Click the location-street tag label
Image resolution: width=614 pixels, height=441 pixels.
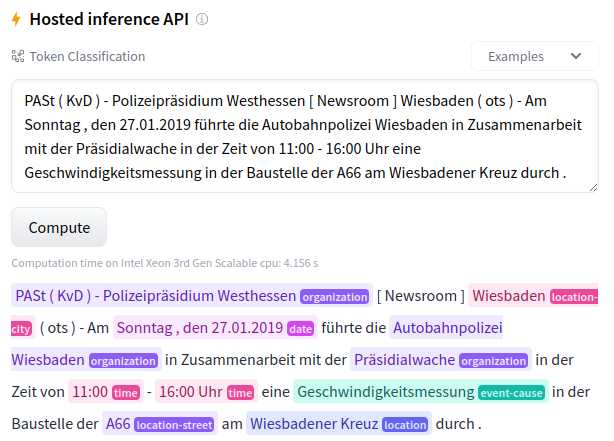tap(174, 425)
